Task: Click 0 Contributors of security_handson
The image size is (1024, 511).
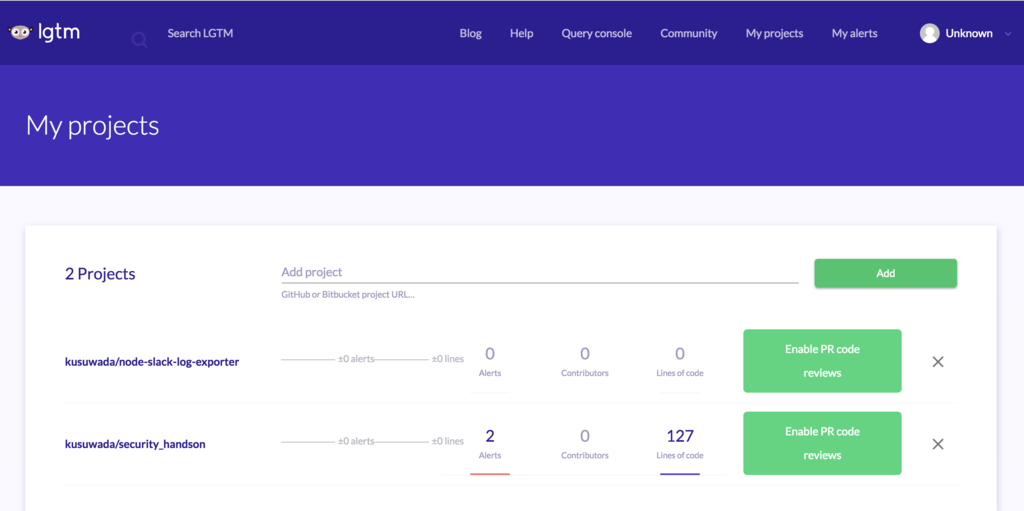Action: point(584,444)
